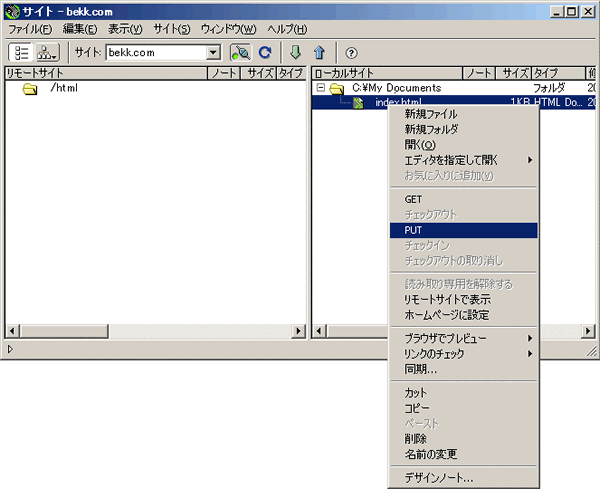
Task: Open the サイト(S) menu
Action: tap(171, 29)
